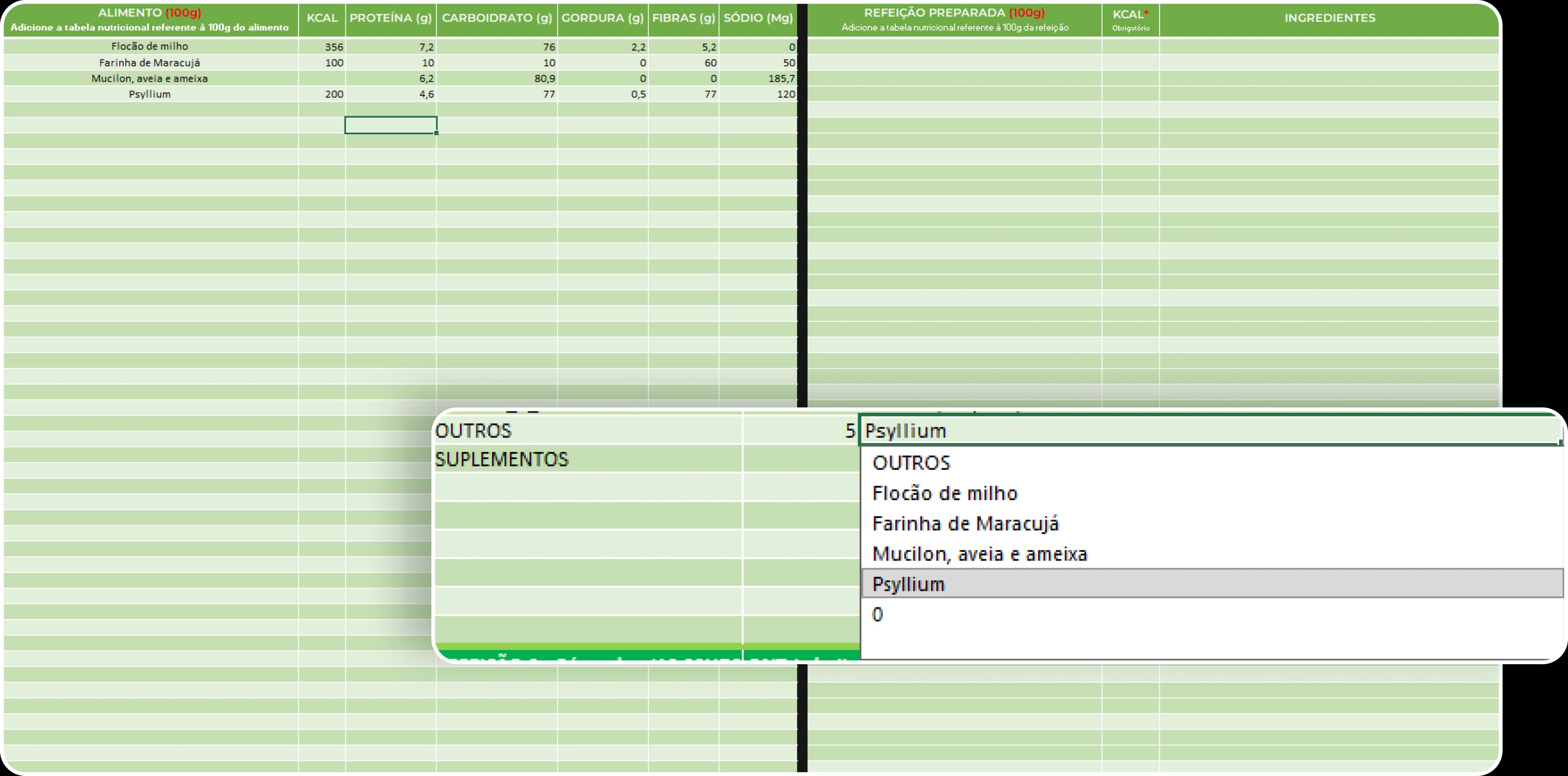Viewport: 1568px width, 776px height.
Task: Select the 'Farinha de Maracujá' food name cell
Action: [150, 63]
